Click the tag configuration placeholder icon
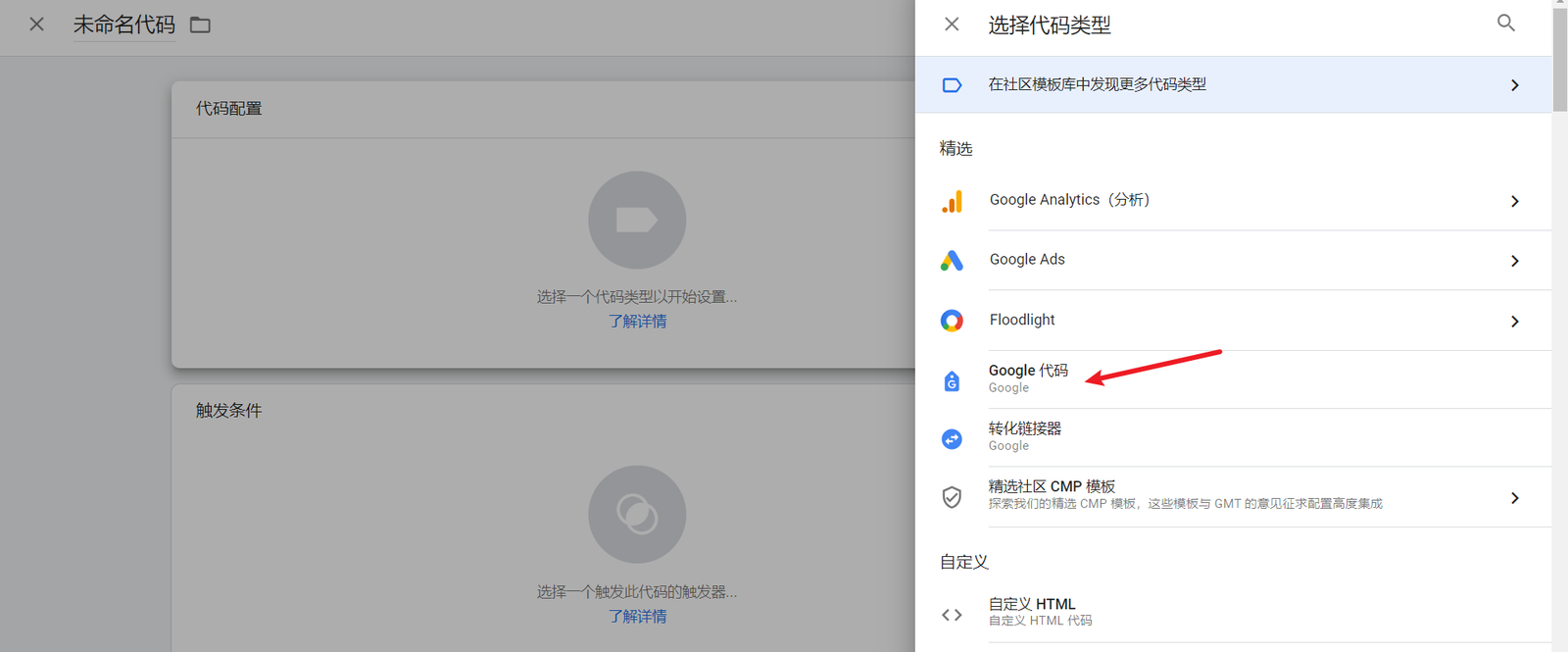 coord(637,220)
